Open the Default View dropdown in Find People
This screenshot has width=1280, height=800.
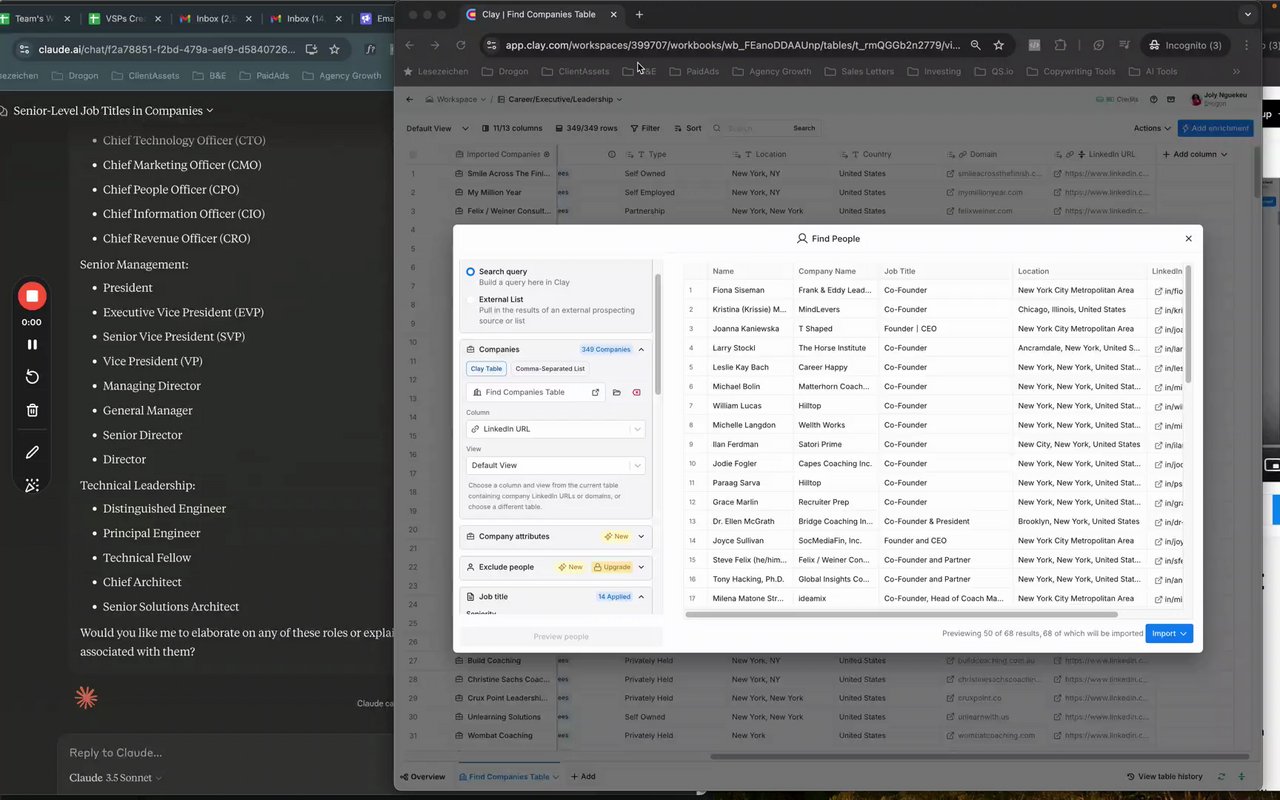click(555, 466)
